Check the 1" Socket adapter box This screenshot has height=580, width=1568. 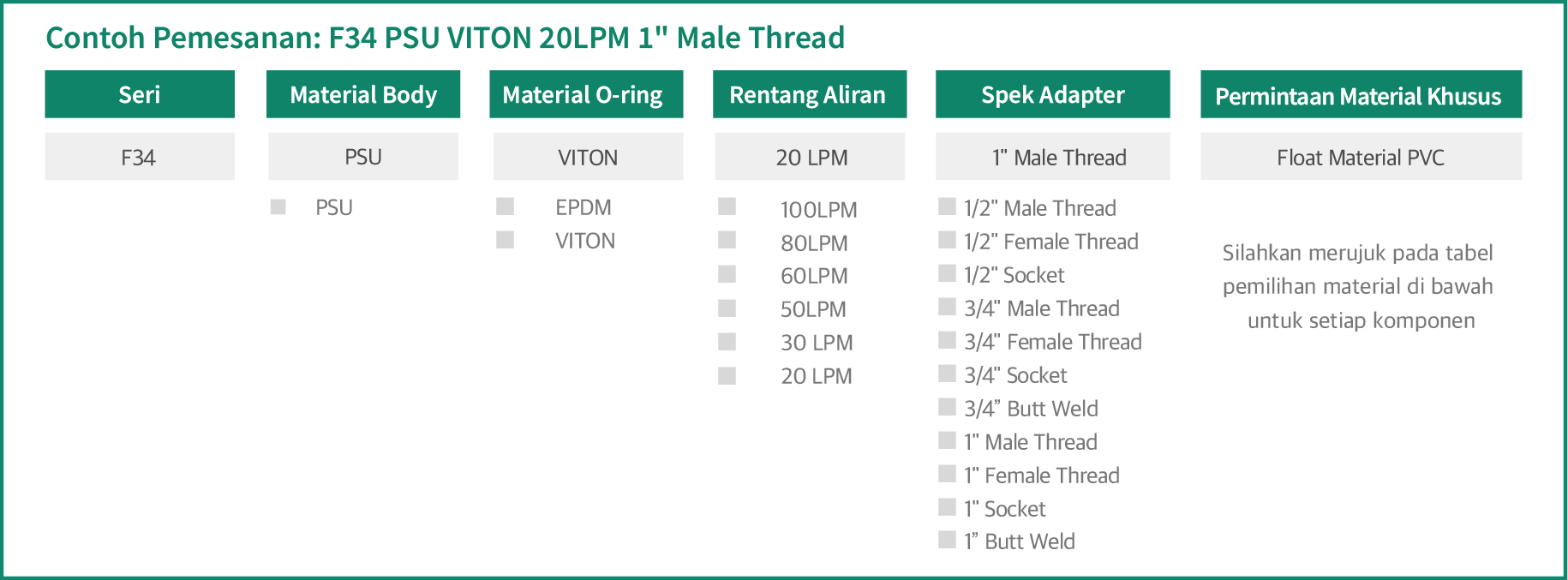tap(947, 507)
